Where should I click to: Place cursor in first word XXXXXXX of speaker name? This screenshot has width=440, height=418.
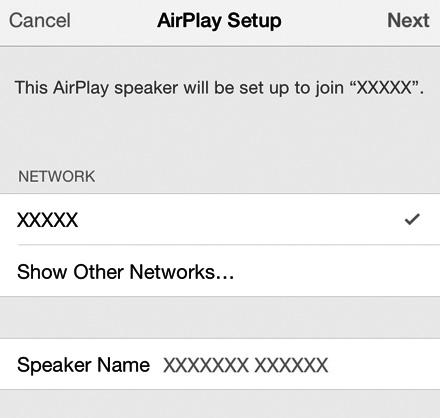[x=206, y=365]
